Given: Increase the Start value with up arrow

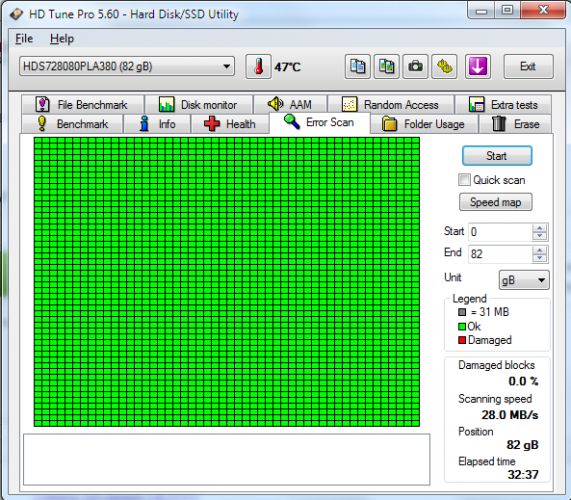Looking at the screenshot, I should pyautogui.click(x=540, y=228).
